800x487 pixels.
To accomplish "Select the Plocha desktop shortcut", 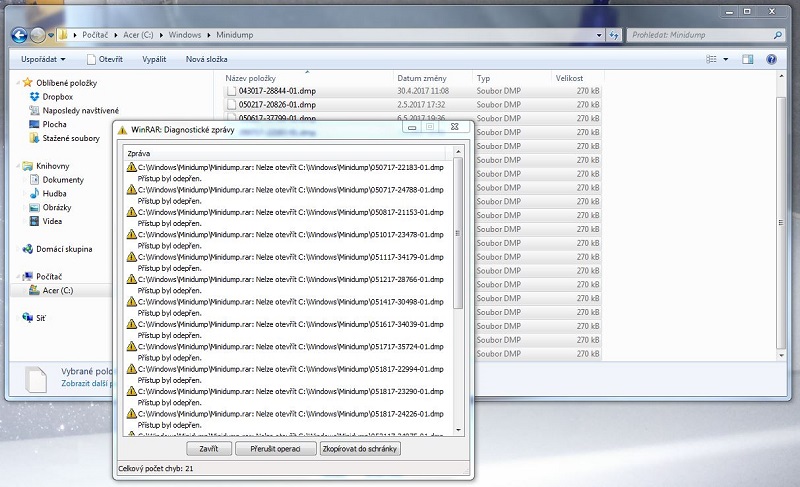I will [54, 124].
